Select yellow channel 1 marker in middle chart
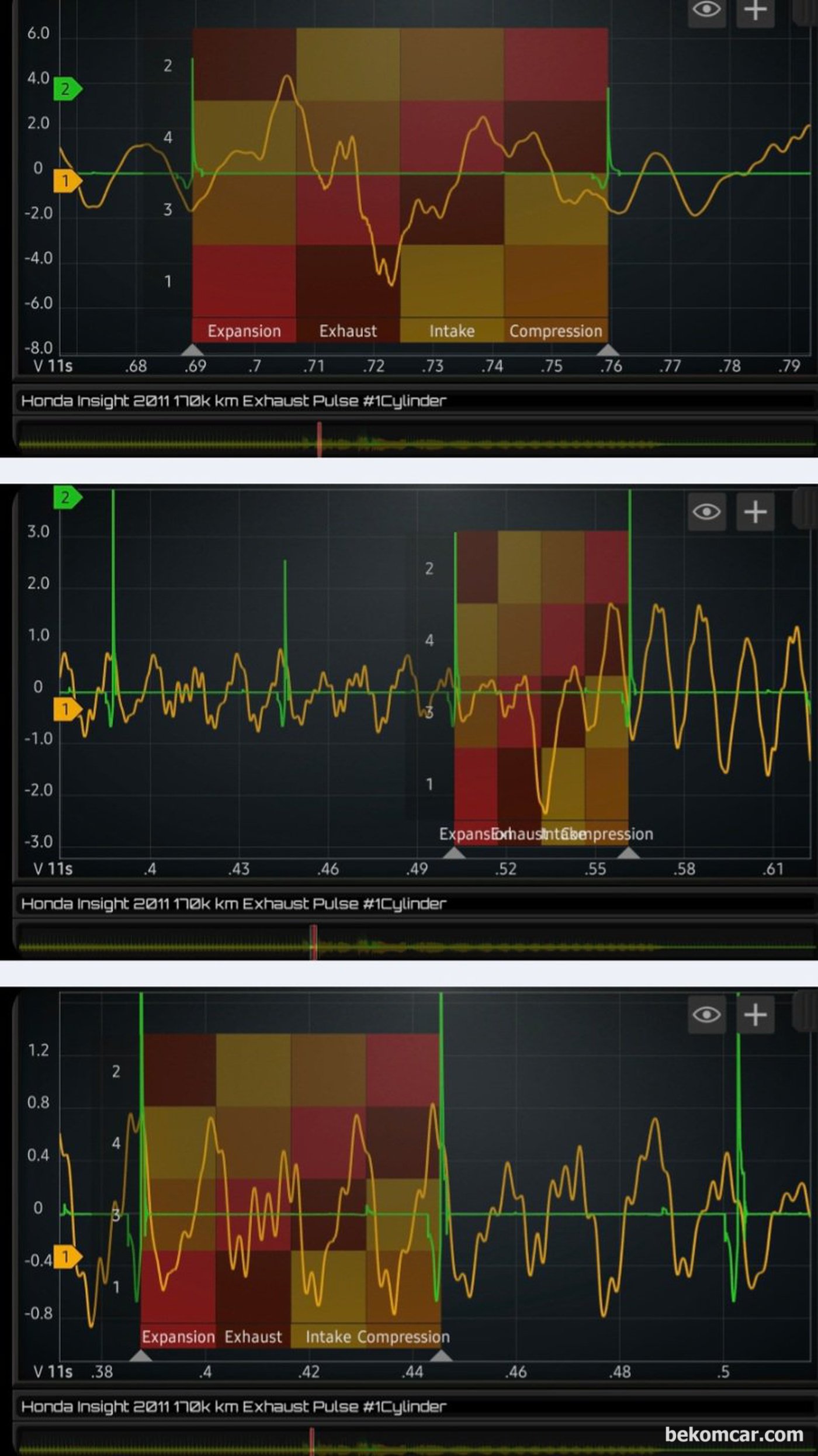The height and width of the screenshot is (1456, 818). coord(67,710)
